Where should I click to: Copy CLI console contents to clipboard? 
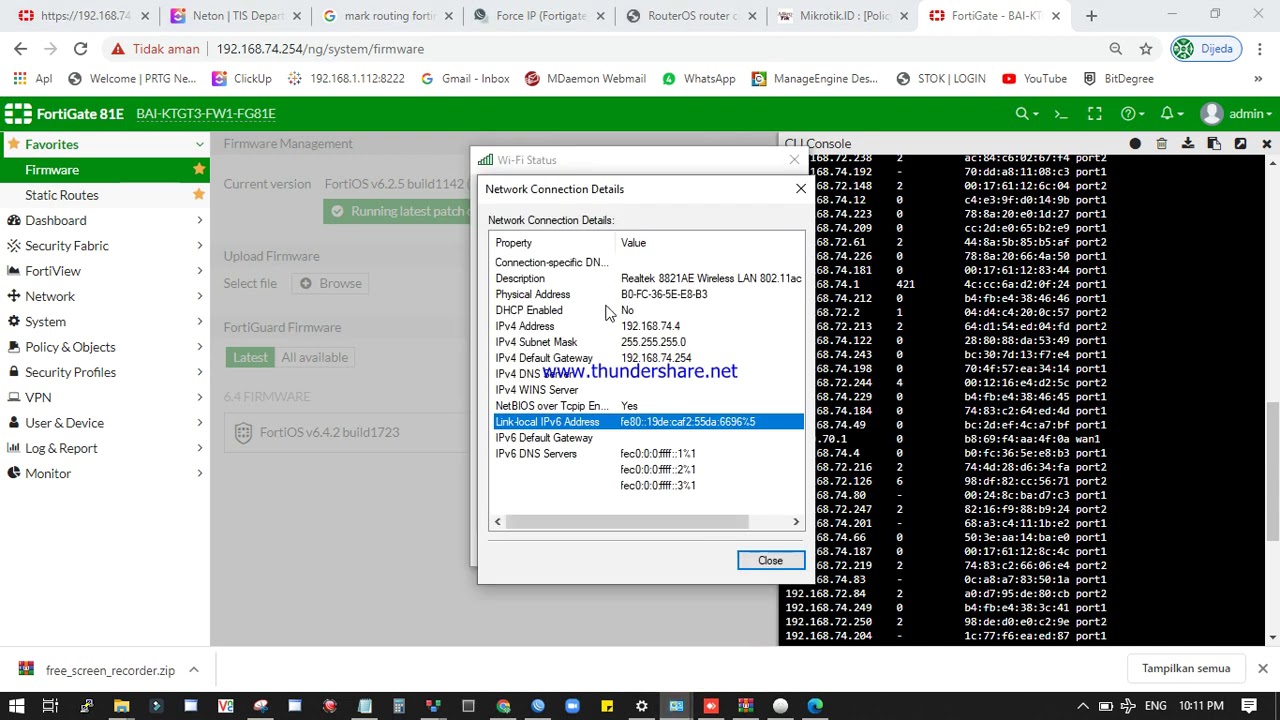point(1214,144)
